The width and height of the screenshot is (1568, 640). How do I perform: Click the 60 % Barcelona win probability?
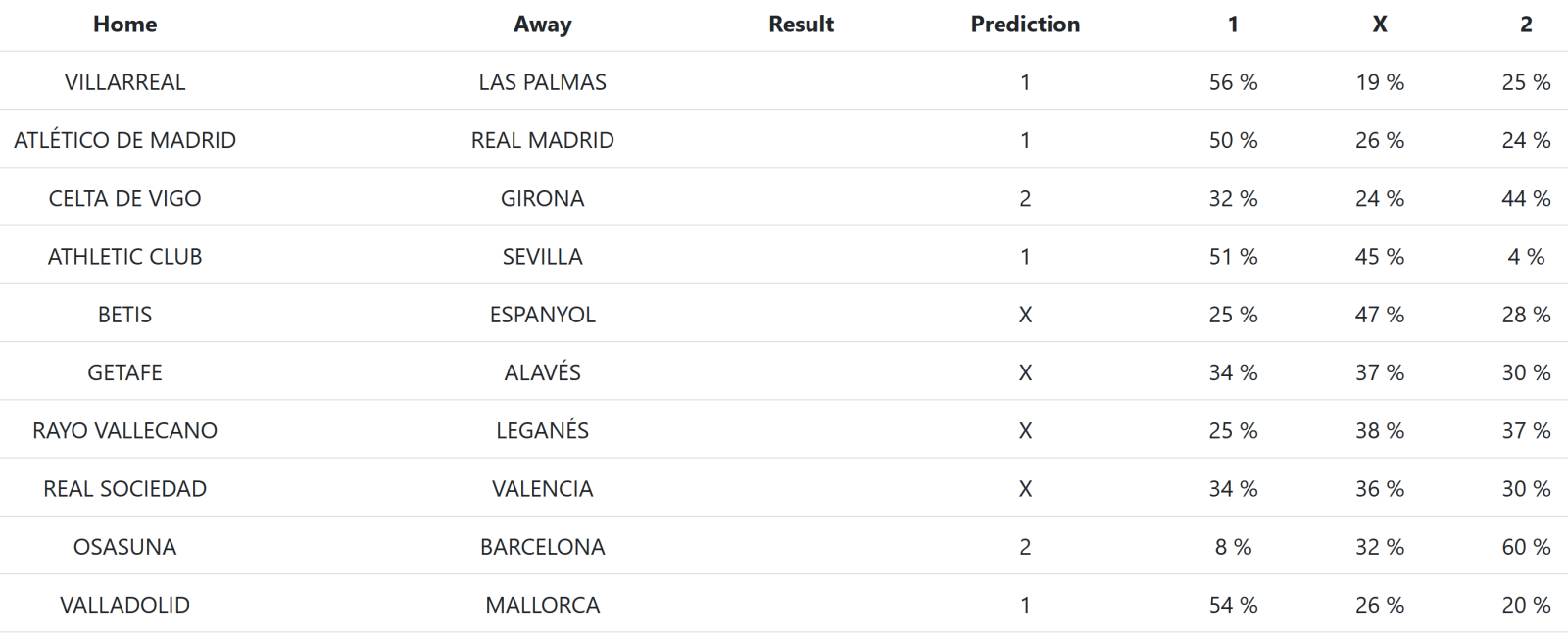1526,547
